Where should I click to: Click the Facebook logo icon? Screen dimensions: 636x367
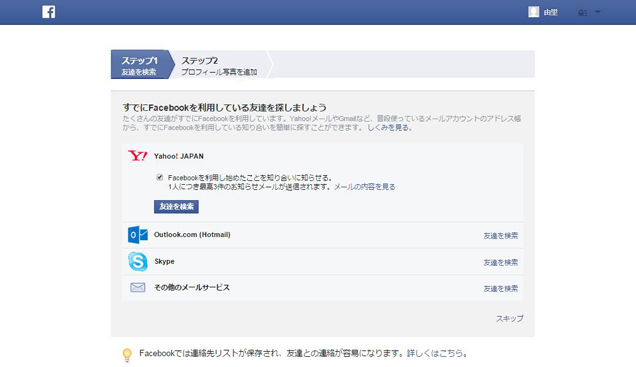coord(49,12)
